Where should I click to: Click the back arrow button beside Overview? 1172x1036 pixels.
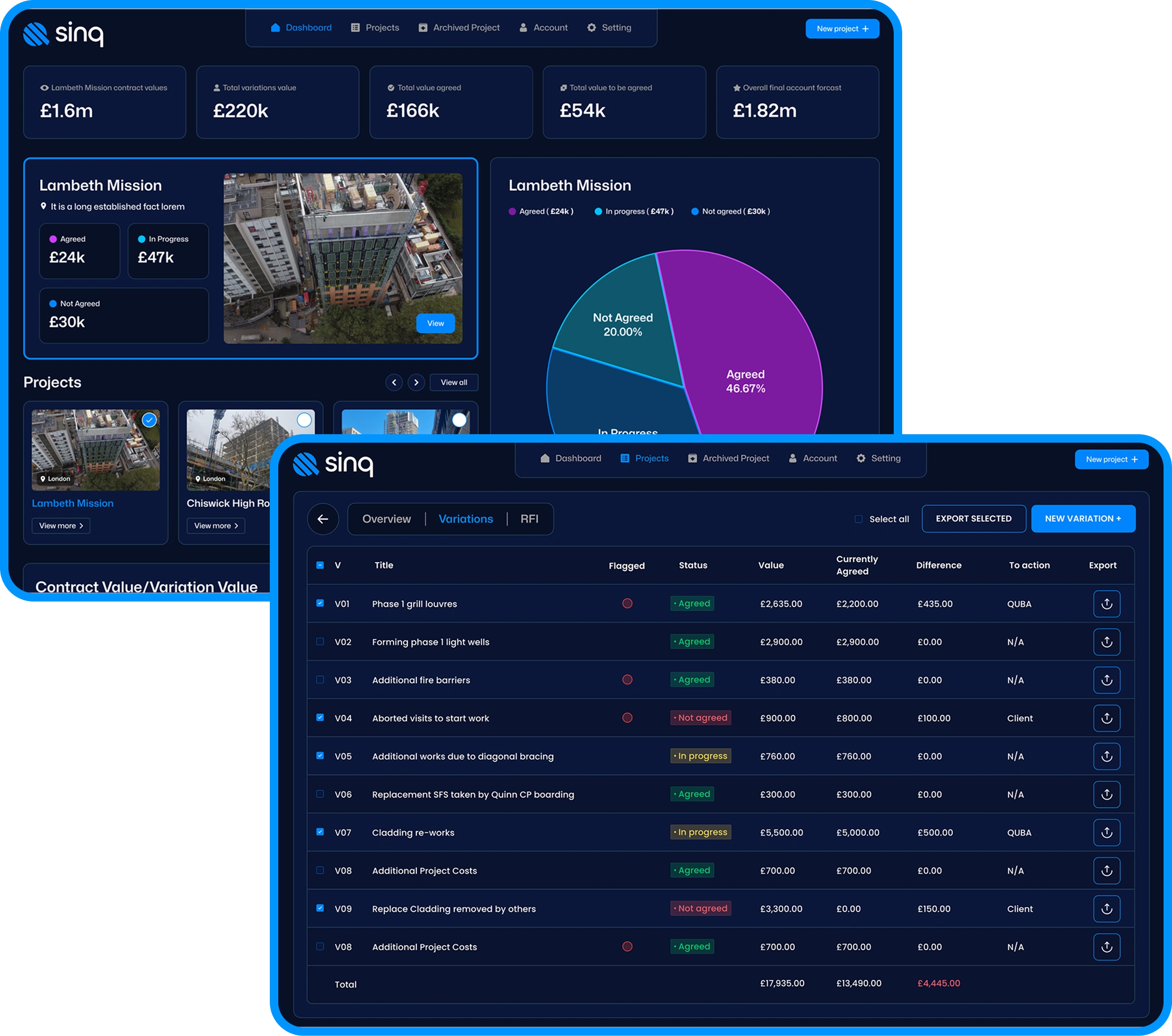tap(323, 519)
